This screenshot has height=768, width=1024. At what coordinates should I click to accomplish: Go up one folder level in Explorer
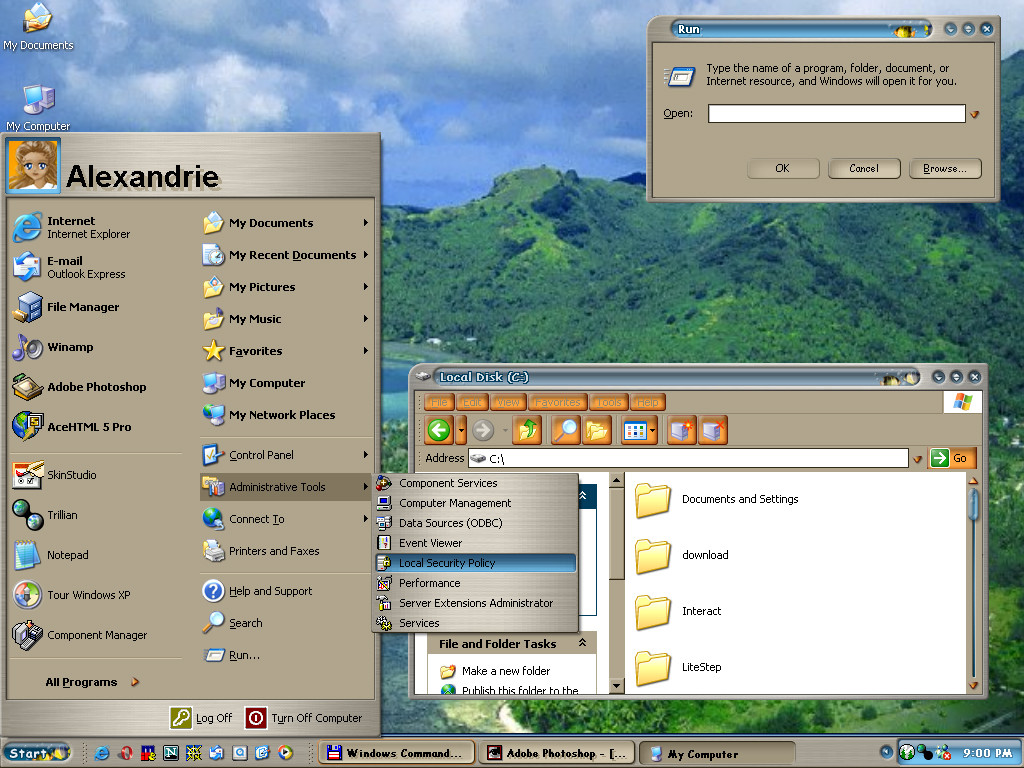(x=527, y=430)
